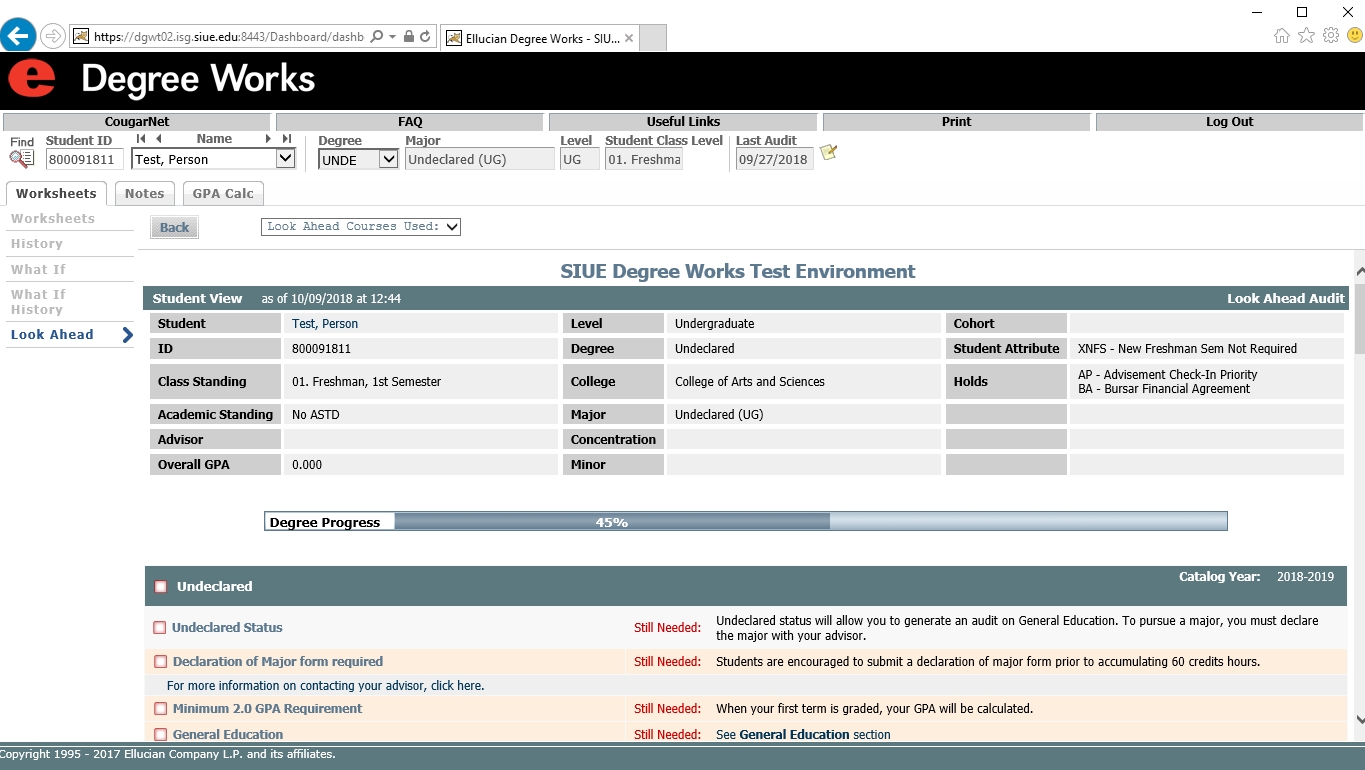
Task: Select What If in the sidebar
Action: coord(38,270)
